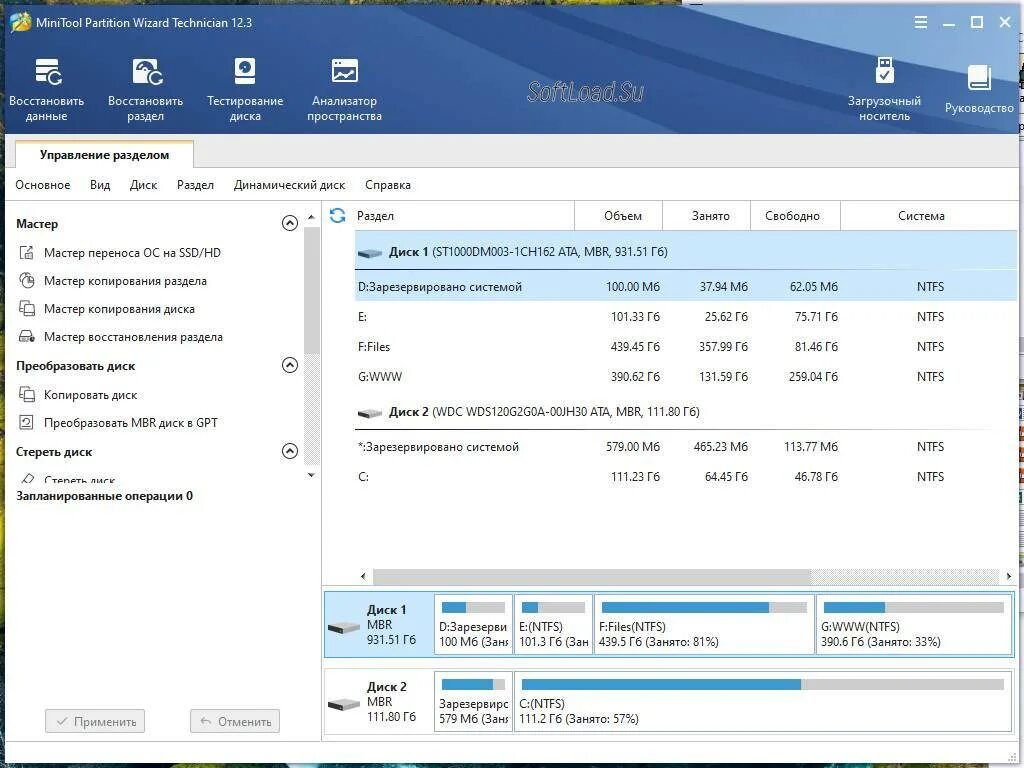1024x768 pixels.
Task: Select Диск 2 *:Зарезервировано системой row
Action: (x=686, y=447)
